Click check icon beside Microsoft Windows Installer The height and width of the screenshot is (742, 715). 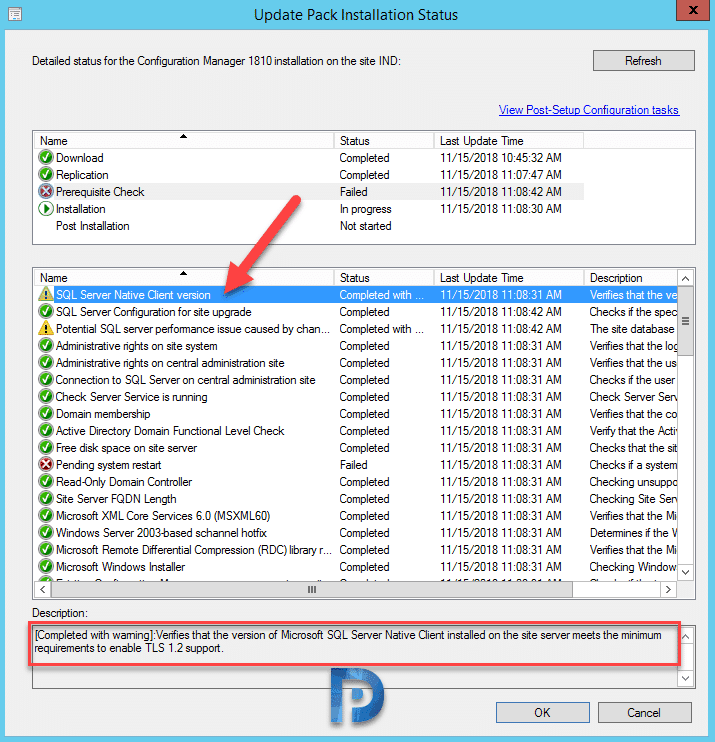coord(45,567)
